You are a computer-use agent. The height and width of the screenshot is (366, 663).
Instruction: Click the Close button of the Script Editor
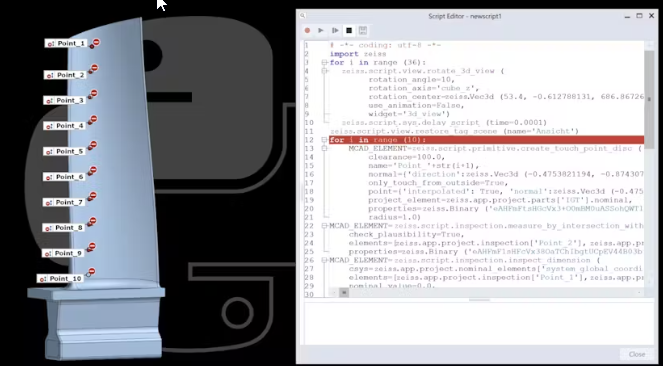click(x=637, y=354)
